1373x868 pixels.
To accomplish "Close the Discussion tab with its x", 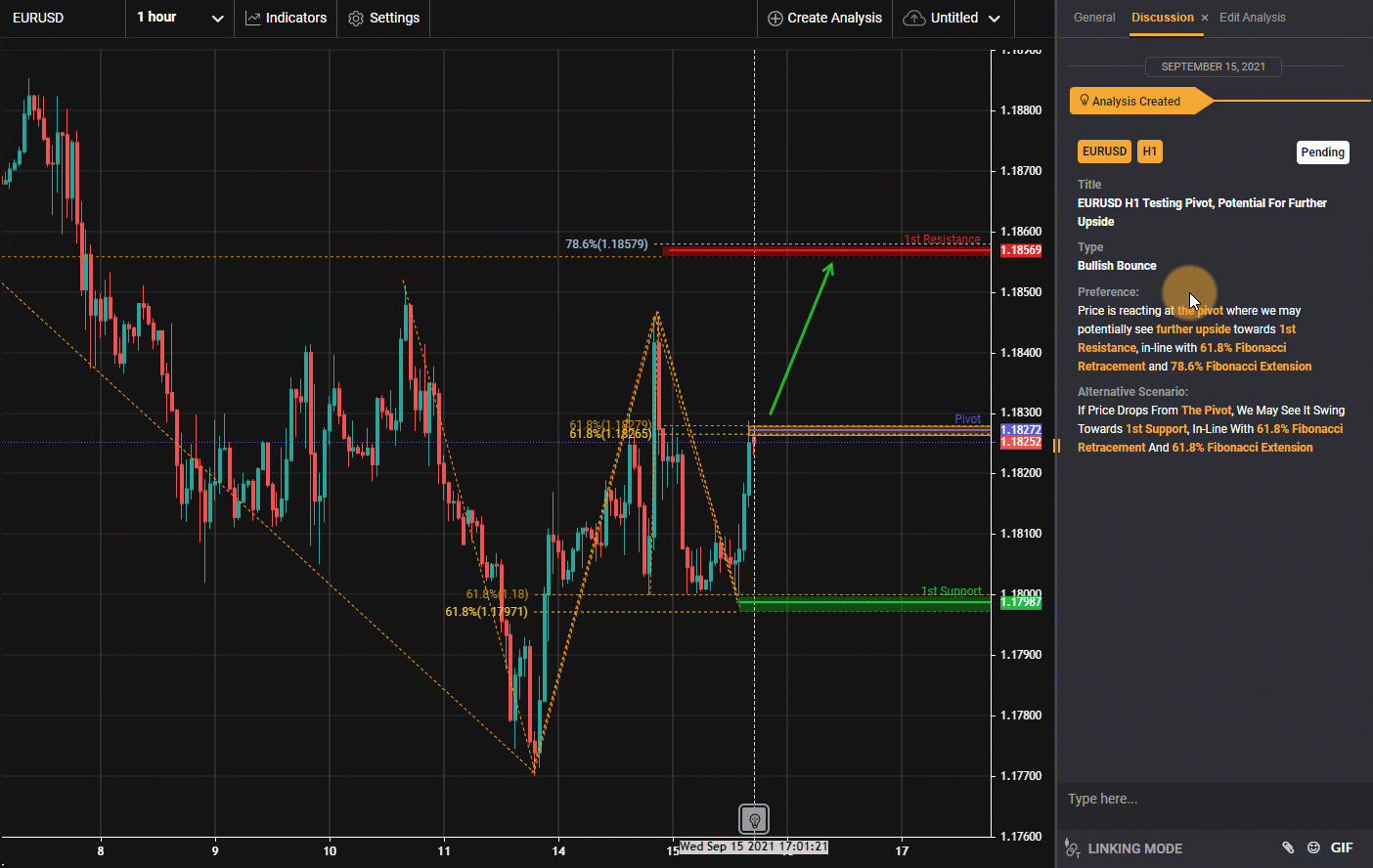I will tap(1205, 18).
